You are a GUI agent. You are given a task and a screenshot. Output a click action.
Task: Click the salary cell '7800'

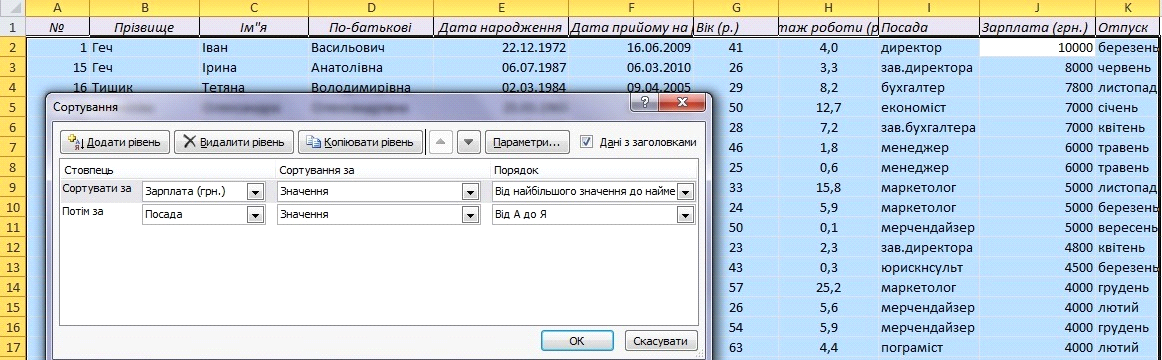[1038, 87]
